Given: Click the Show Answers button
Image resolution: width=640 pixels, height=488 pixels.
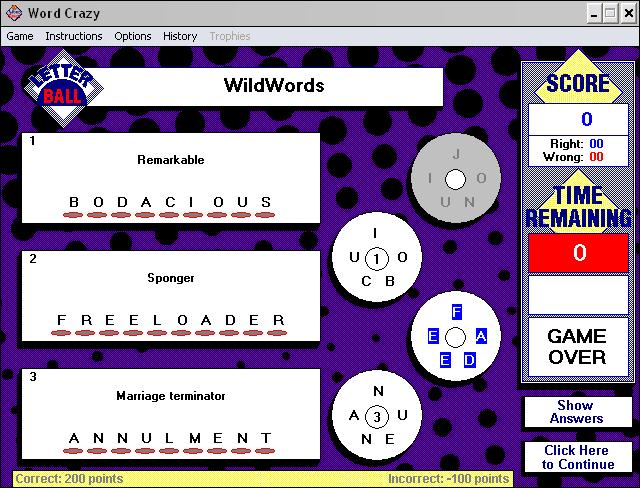Looking at the screenshot, I should (x=577, y=412).
